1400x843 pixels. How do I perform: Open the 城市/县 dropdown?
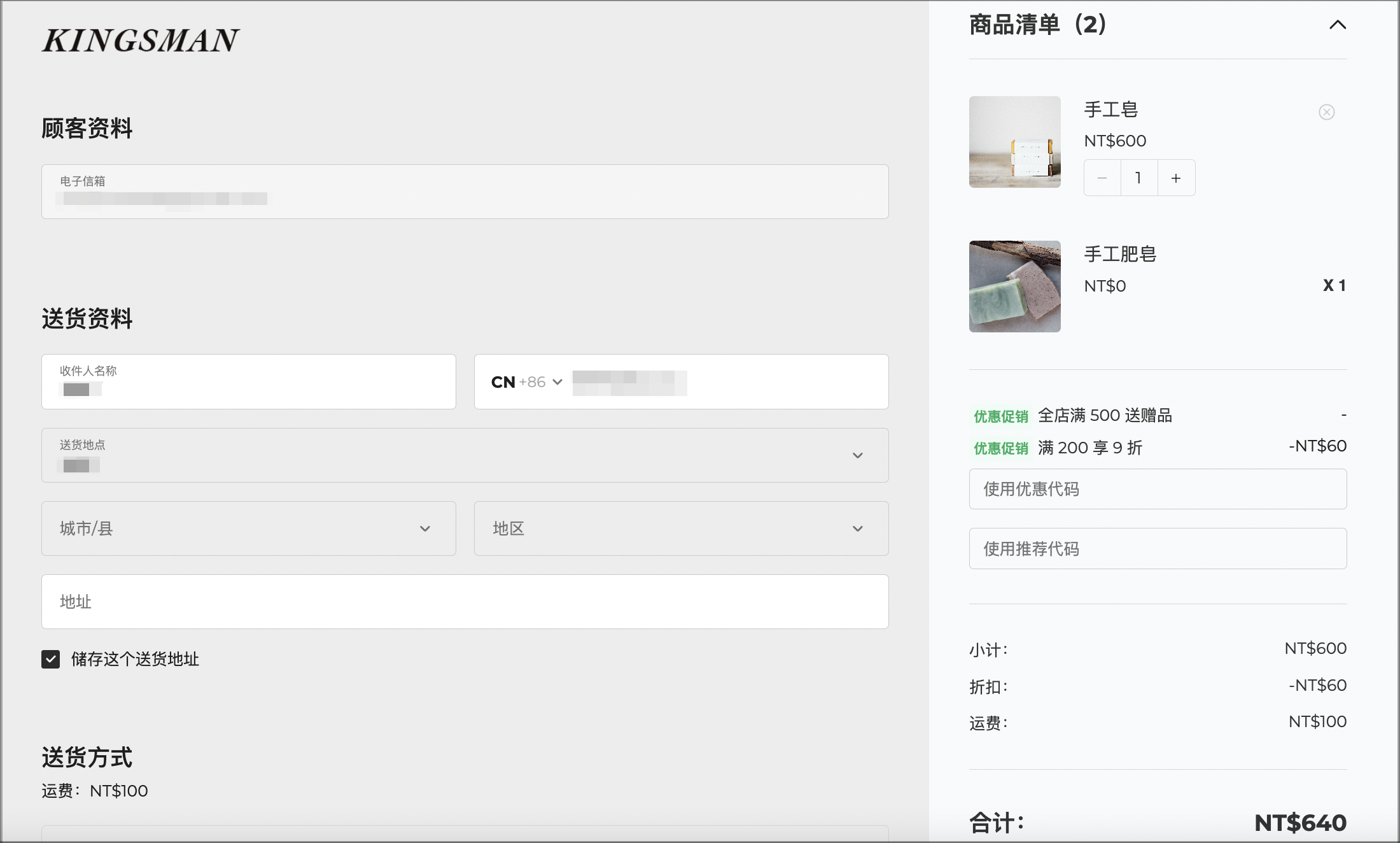click(x=248, y=528)
